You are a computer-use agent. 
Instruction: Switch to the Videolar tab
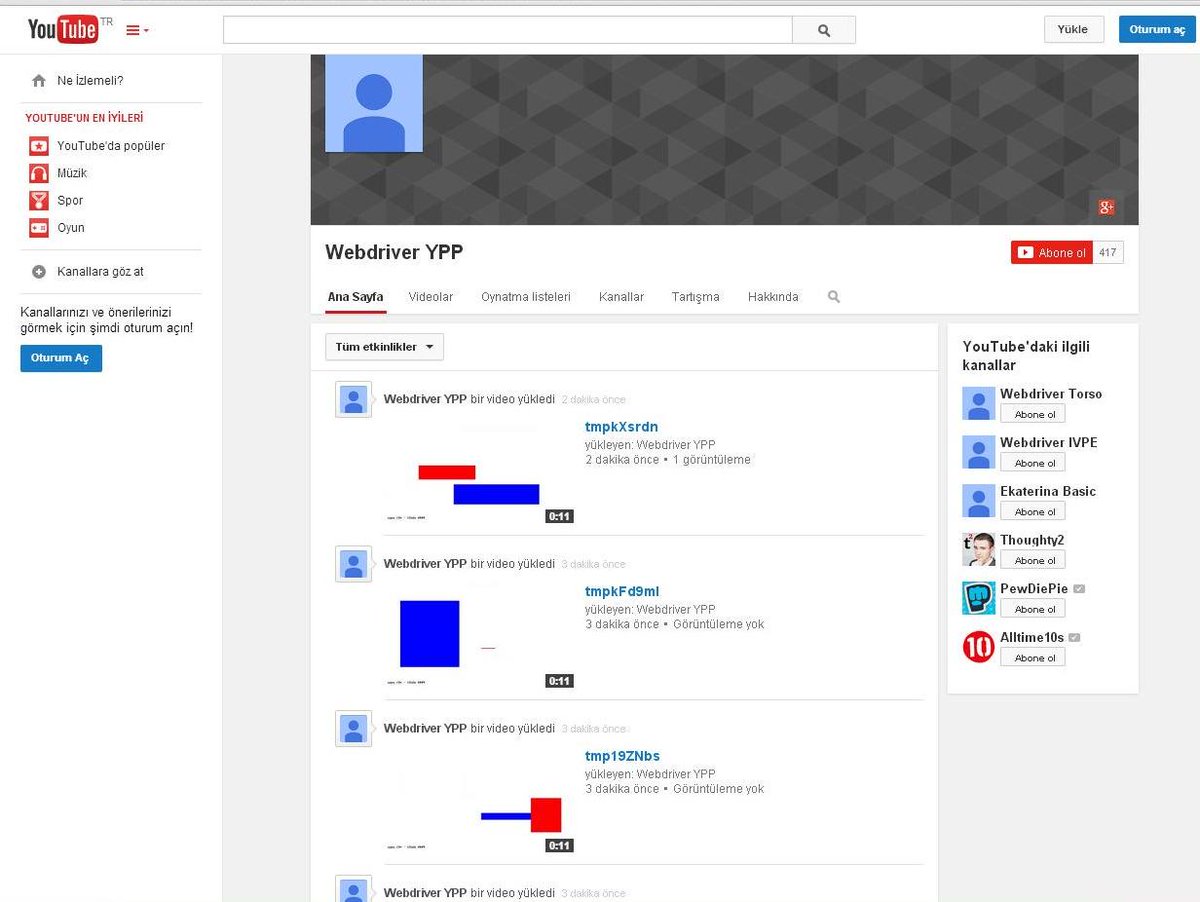431,297
